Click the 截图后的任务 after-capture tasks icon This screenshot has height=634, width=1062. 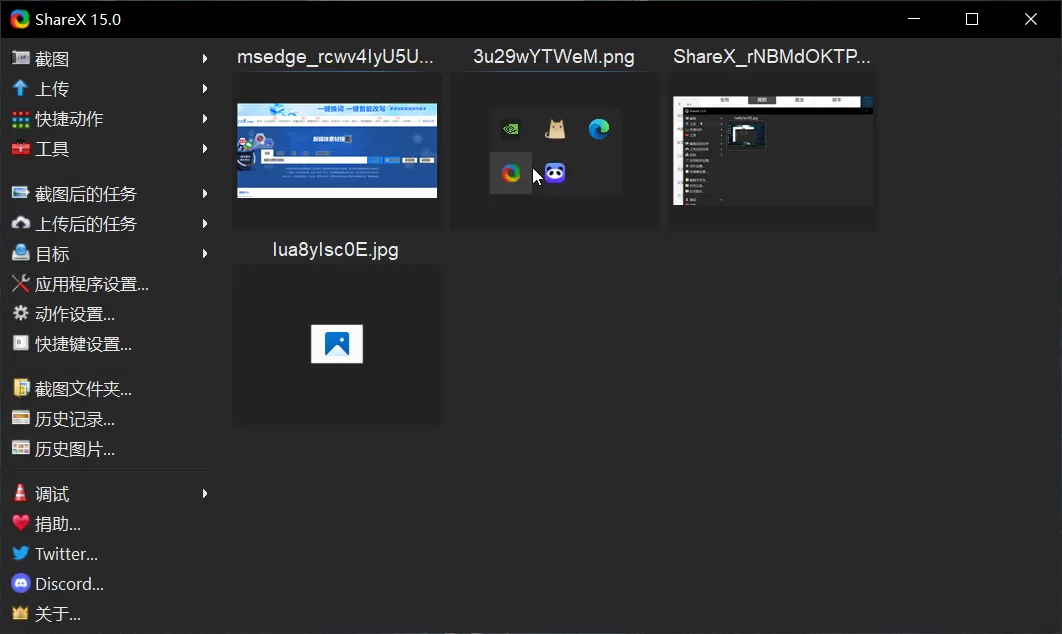(21, 193)
